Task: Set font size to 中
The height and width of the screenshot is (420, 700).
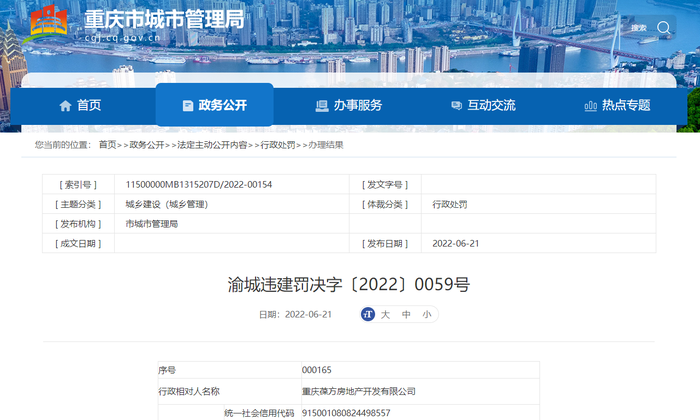Action: [406, 315]
